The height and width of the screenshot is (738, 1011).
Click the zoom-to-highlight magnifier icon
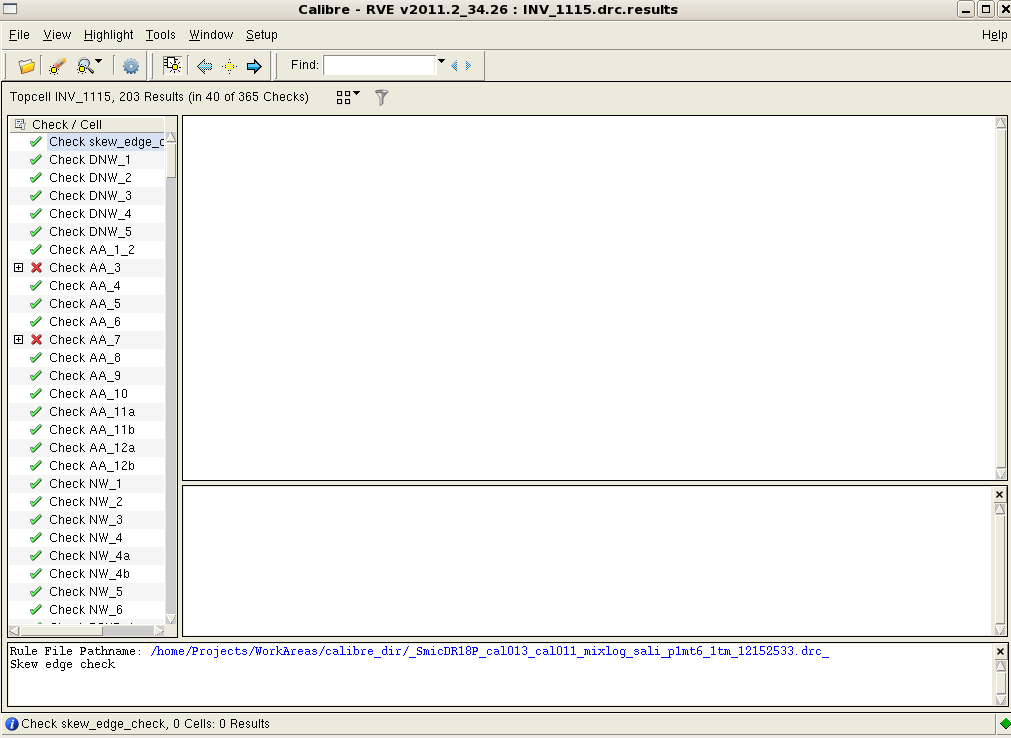84,66
